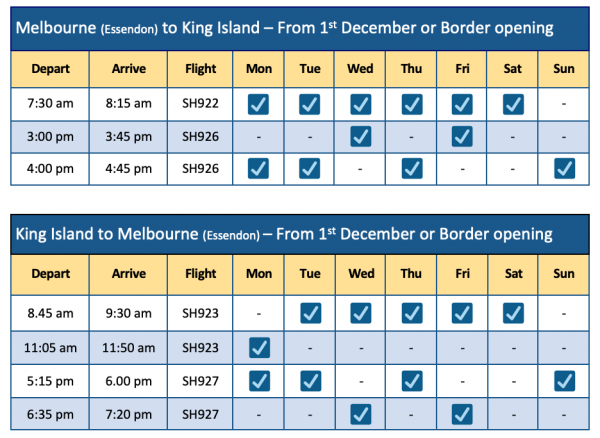
Task: Click the SH922 flight number cell
Action: (200, 103)
